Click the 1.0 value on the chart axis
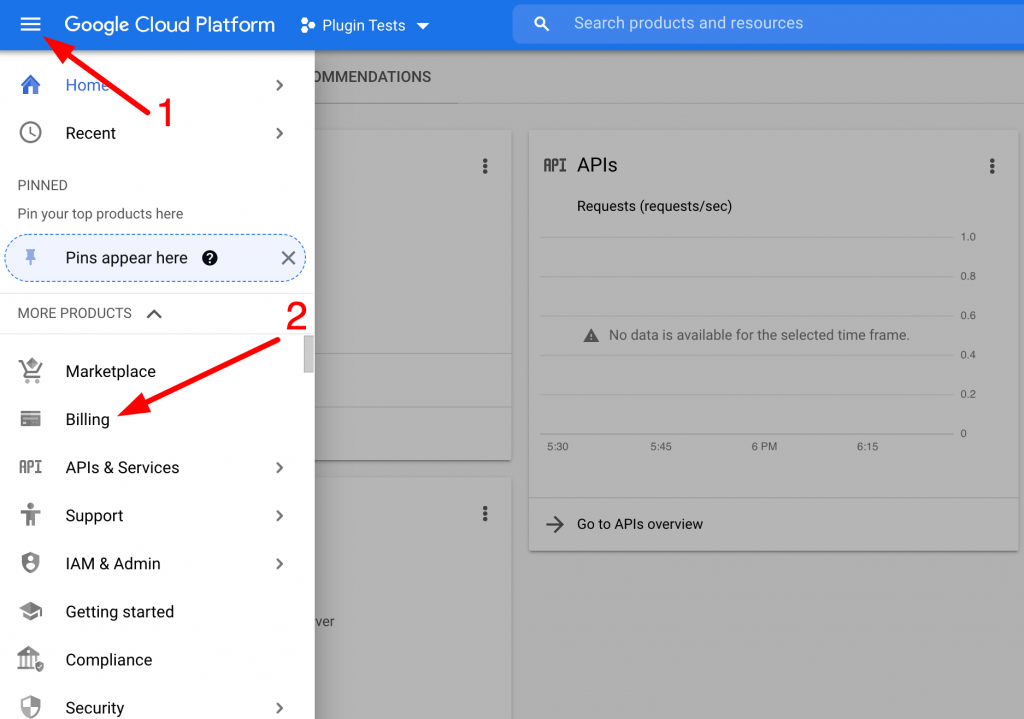The height and width of the screenshot is (719, 1024). [x=968, y=237]
